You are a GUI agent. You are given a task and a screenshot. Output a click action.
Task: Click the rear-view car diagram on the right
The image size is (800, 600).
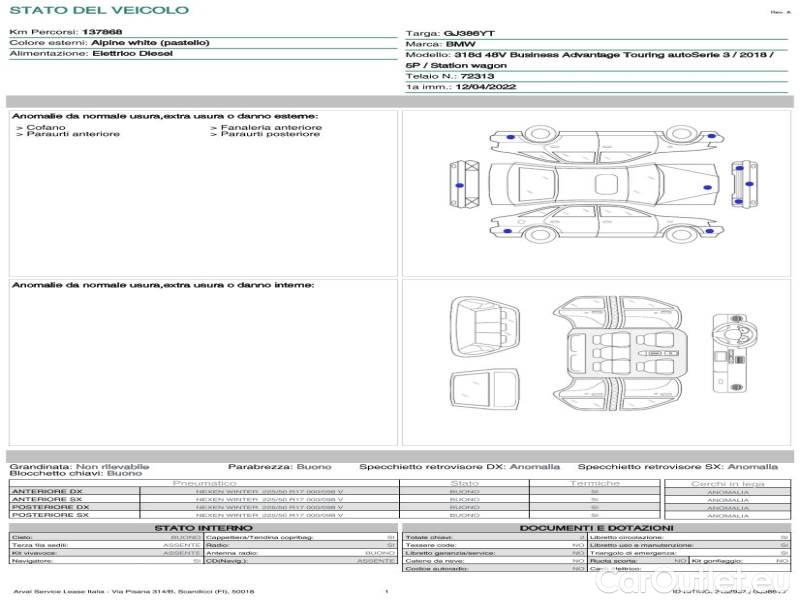[743, 180]
